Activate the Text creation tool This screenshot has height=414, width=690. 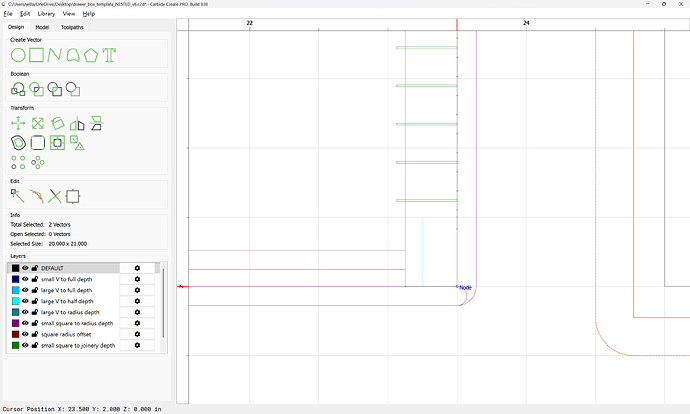pos(109,54)
